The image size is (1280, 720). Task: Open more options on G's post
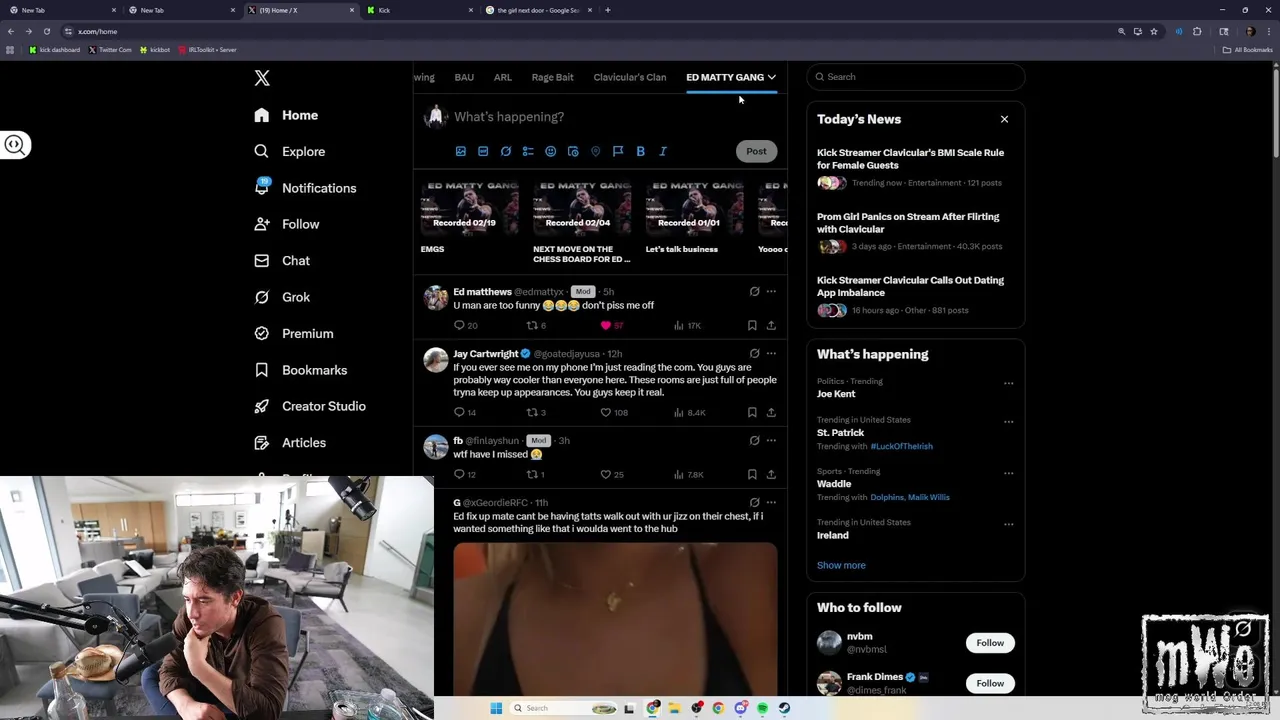pyautogui.click(x=771, y=503)
